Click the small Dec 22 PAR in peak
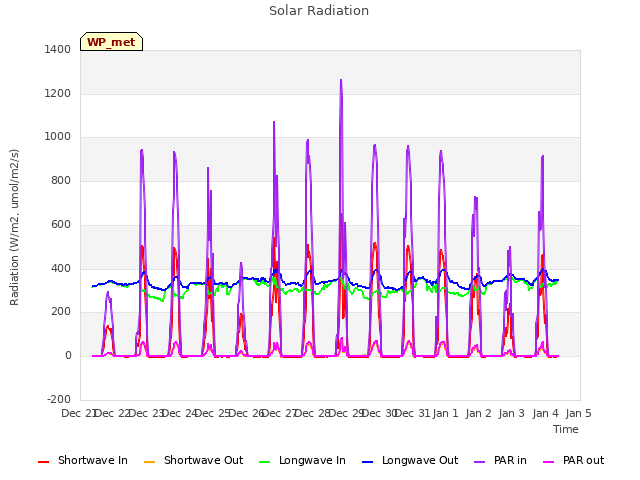 click(108, 293)
